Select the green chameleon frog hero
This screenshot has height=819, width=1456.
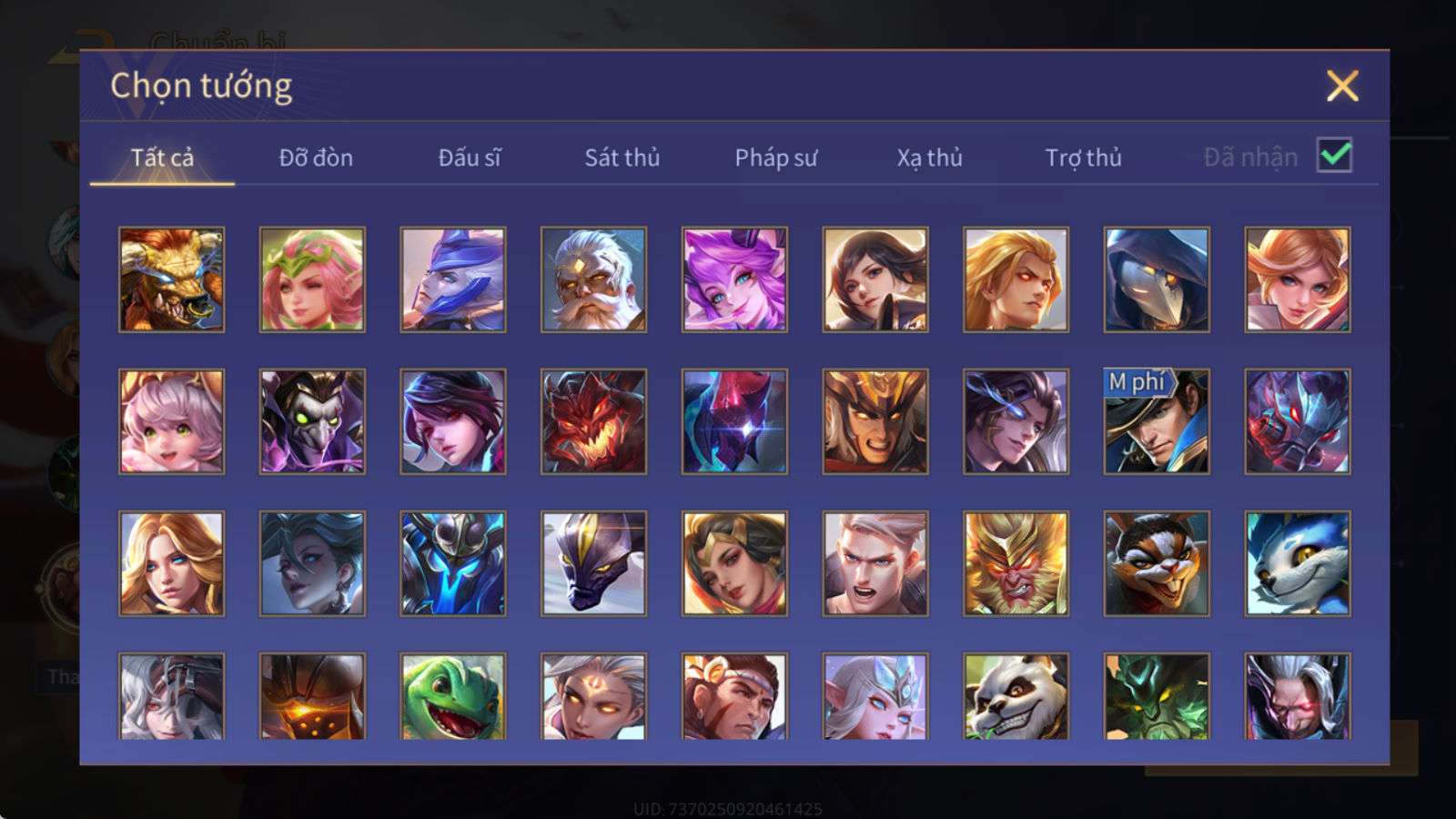(x=453, y=696)
